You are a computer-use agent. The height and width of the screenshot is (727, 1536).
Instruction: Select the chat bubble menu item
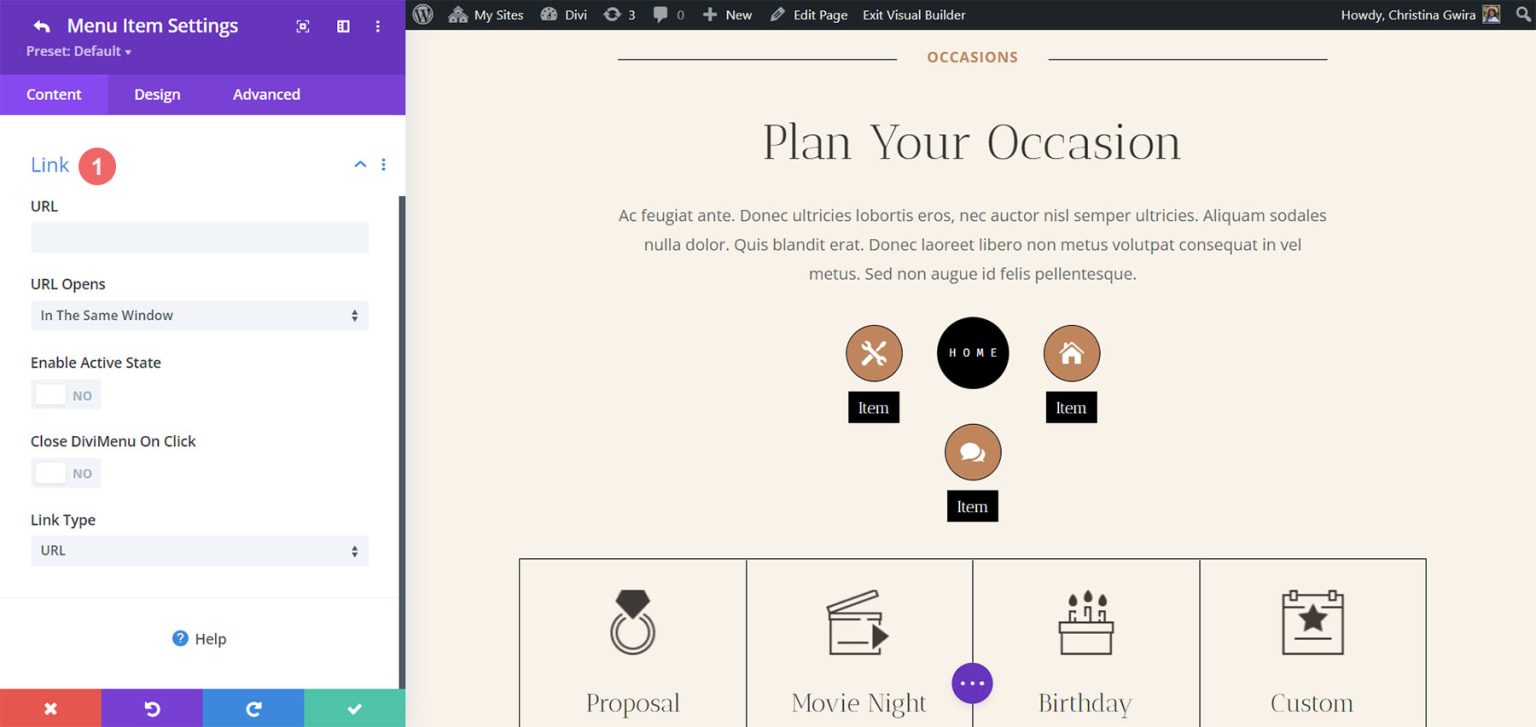(971, 451)
